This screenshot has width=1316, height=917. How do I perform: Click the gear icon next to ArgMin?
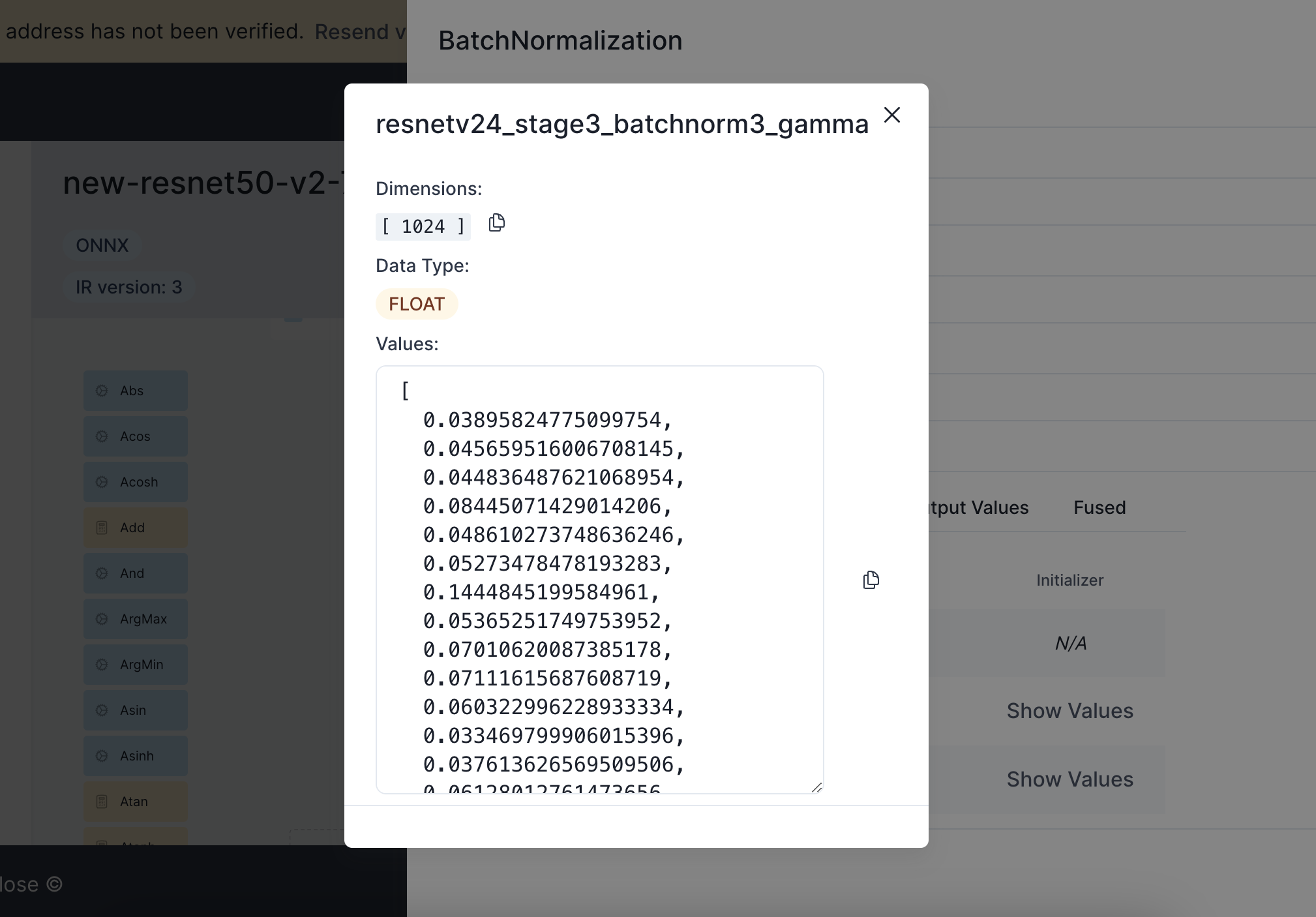pyautogui.click(x=102, y=664)
